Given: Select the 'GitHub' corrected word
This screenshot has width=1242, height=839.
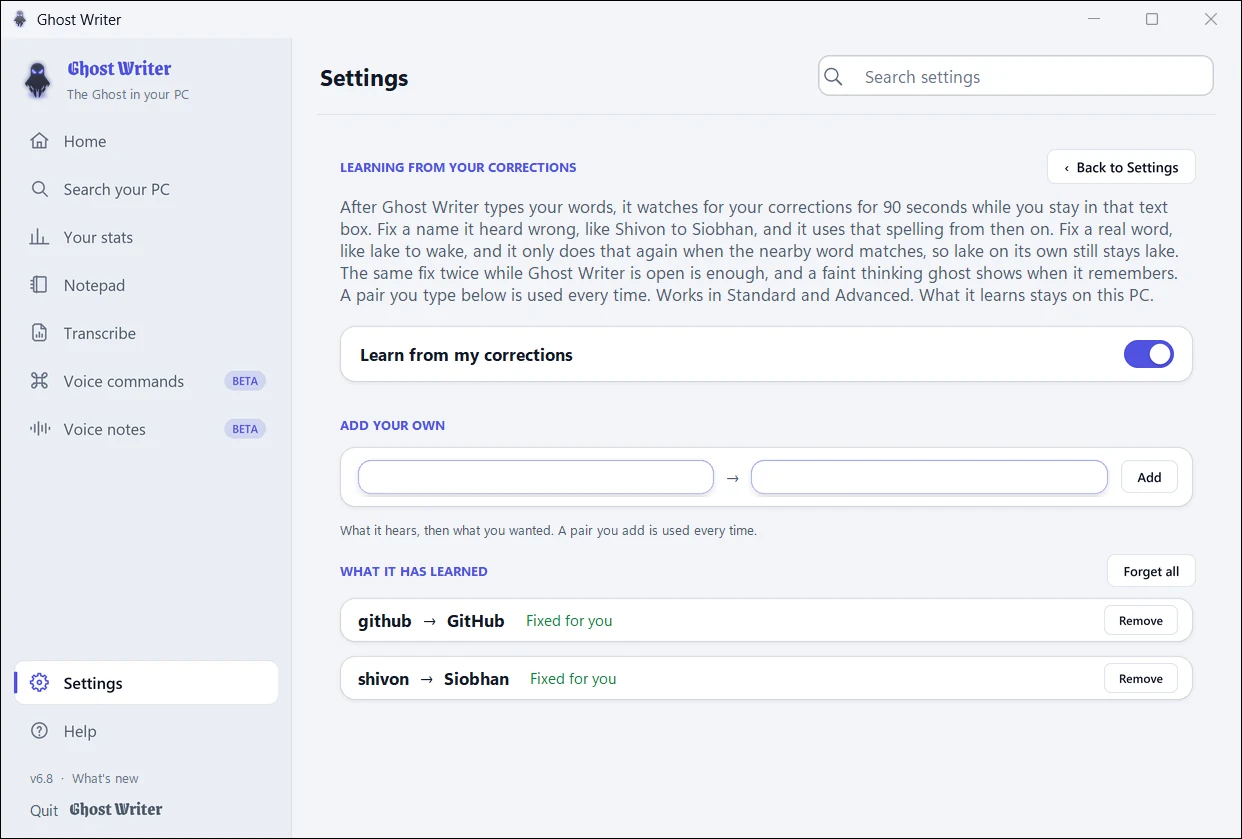Looking at the screenshot, I should pyautogui.click(x=475, y=621).
